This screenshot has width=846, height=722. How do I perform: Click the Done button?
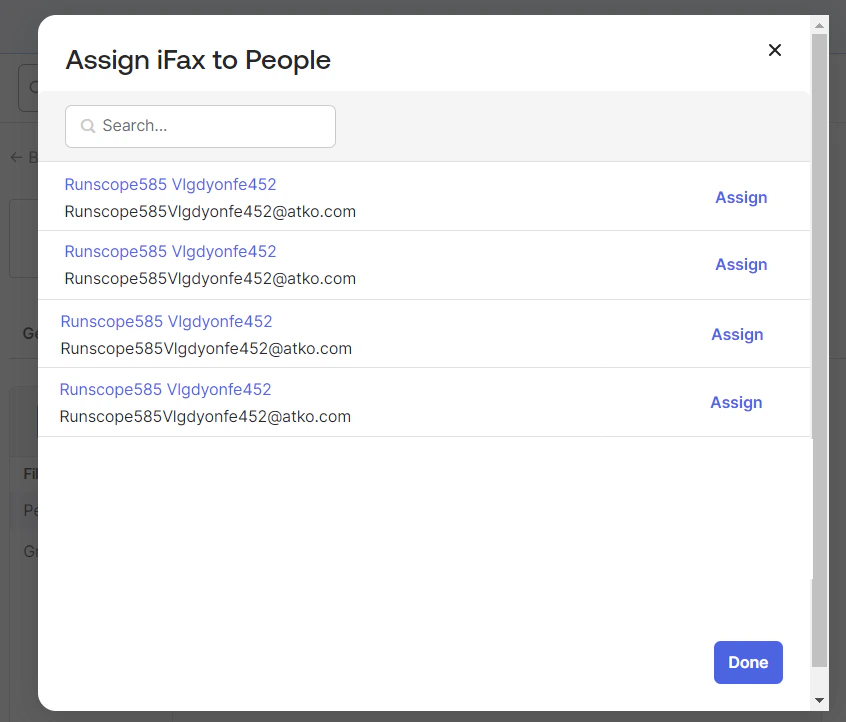748,662
